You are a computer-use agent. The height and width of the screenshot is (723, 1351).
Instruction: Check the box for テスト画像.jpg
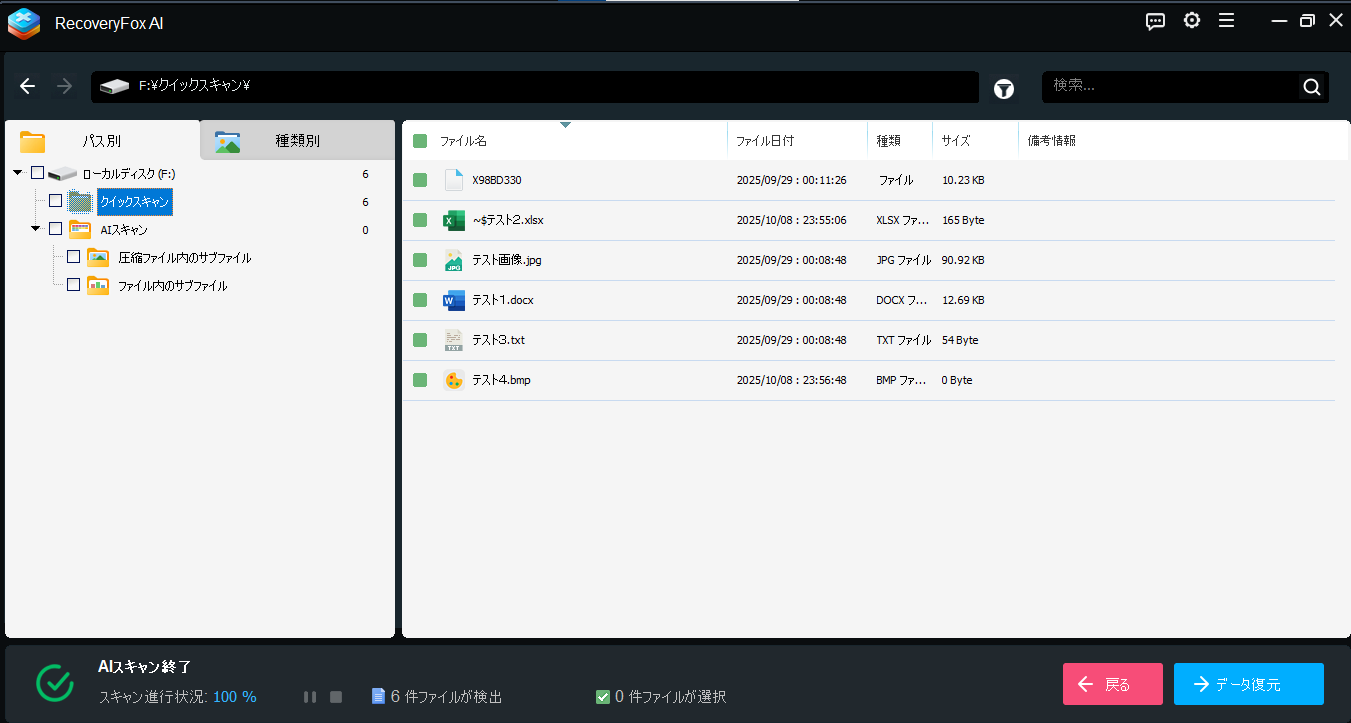tap(420, 260)
